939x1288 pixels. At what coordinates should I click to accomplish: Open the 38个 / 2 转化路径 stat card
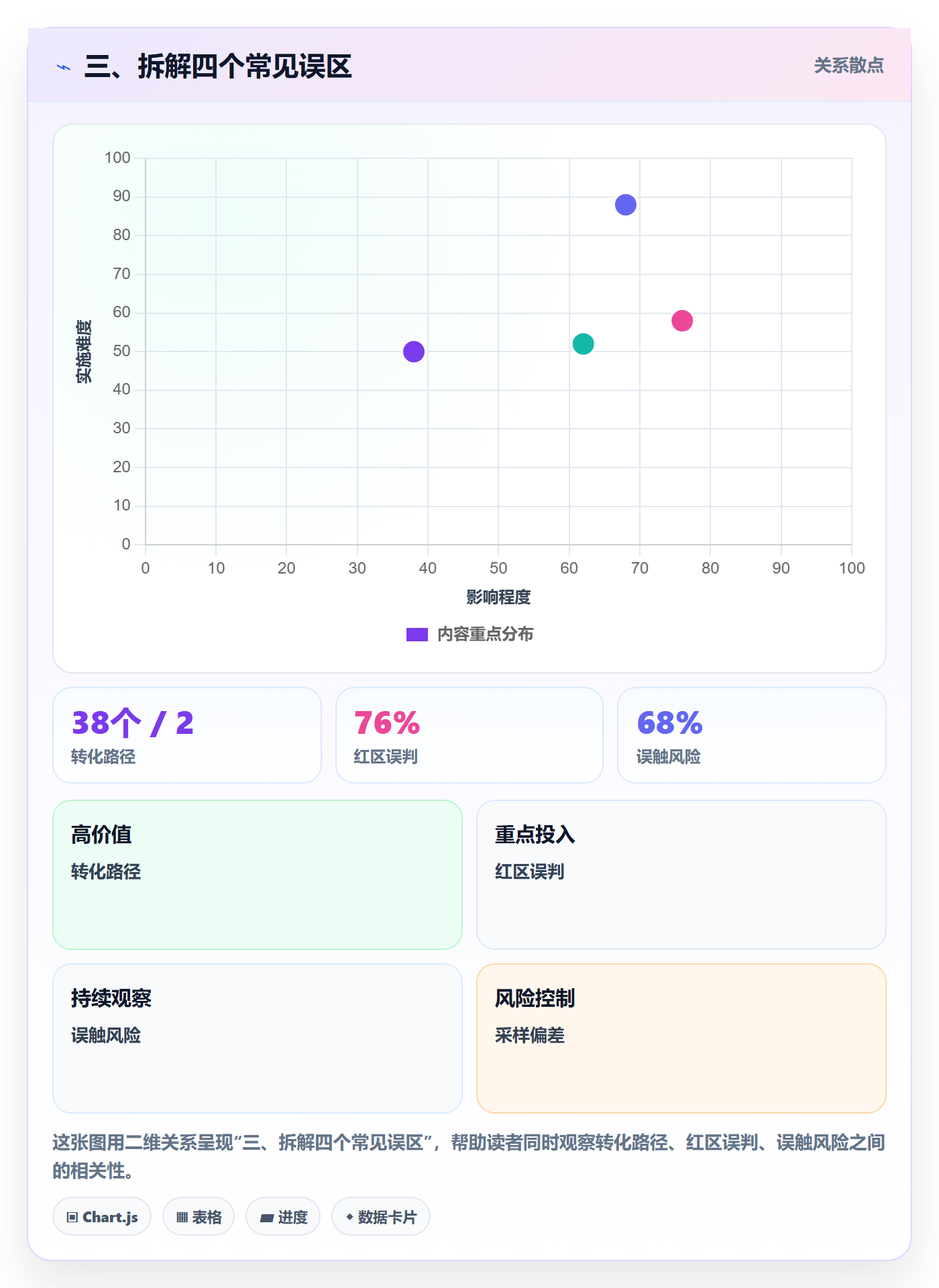coord(187,735)
